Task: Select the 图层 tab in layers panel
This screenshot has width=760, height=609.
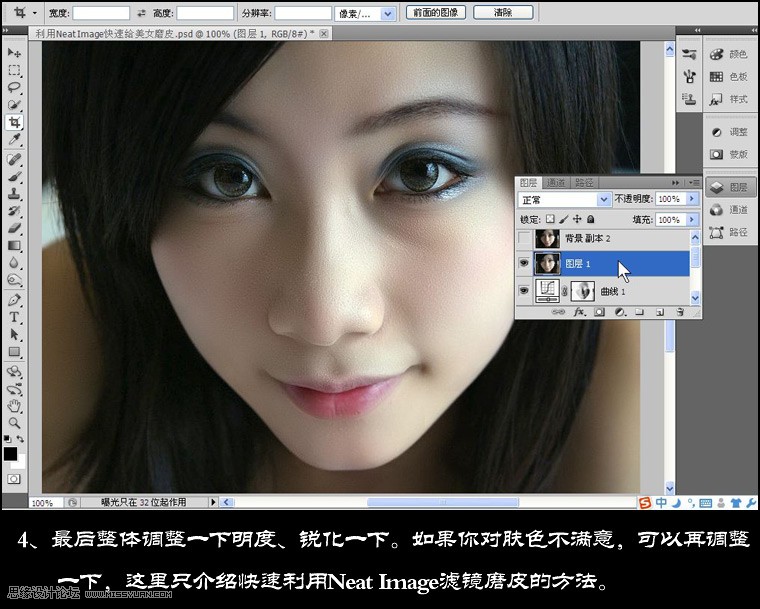Action: [528, 183]
